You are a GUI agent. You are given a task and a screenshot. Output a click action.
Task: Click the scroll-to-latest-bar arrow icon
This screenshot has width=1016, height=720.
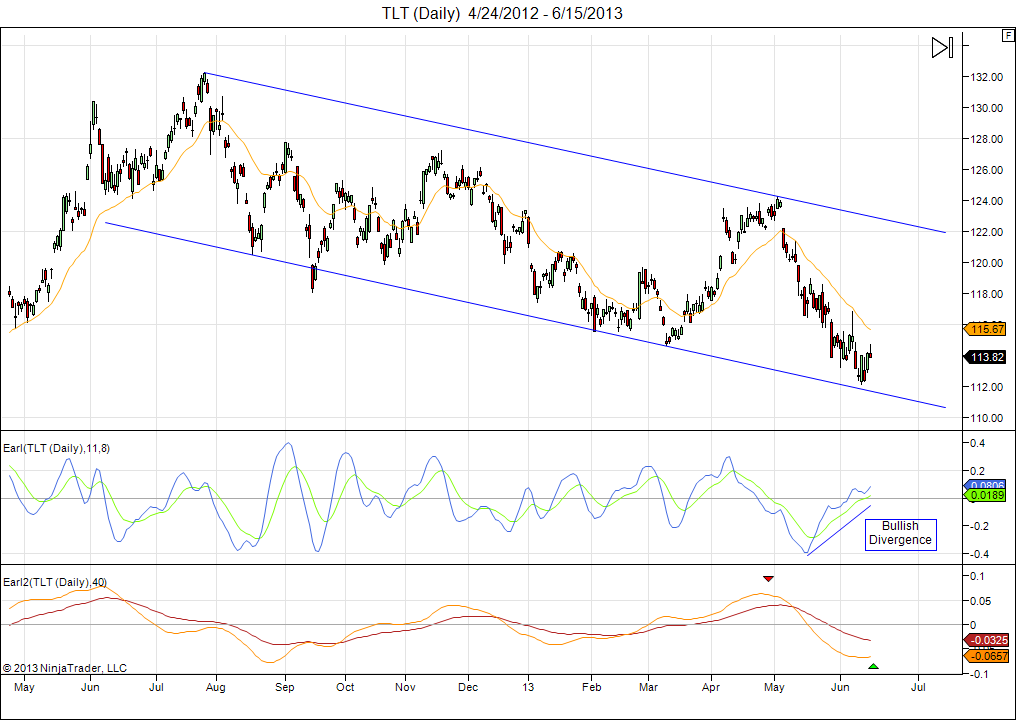click(942, 48)
